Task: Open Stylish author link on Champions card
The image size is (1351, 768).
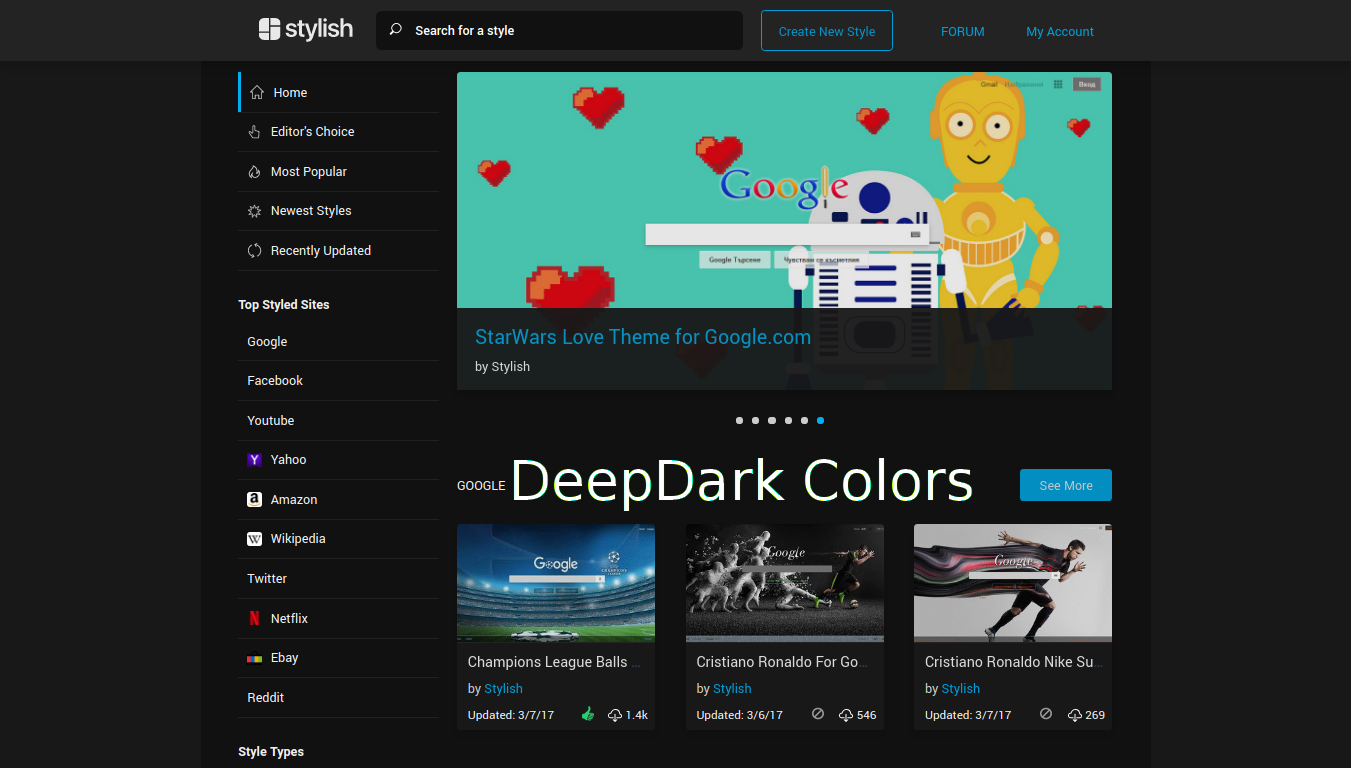Action: tap(503, 689)
